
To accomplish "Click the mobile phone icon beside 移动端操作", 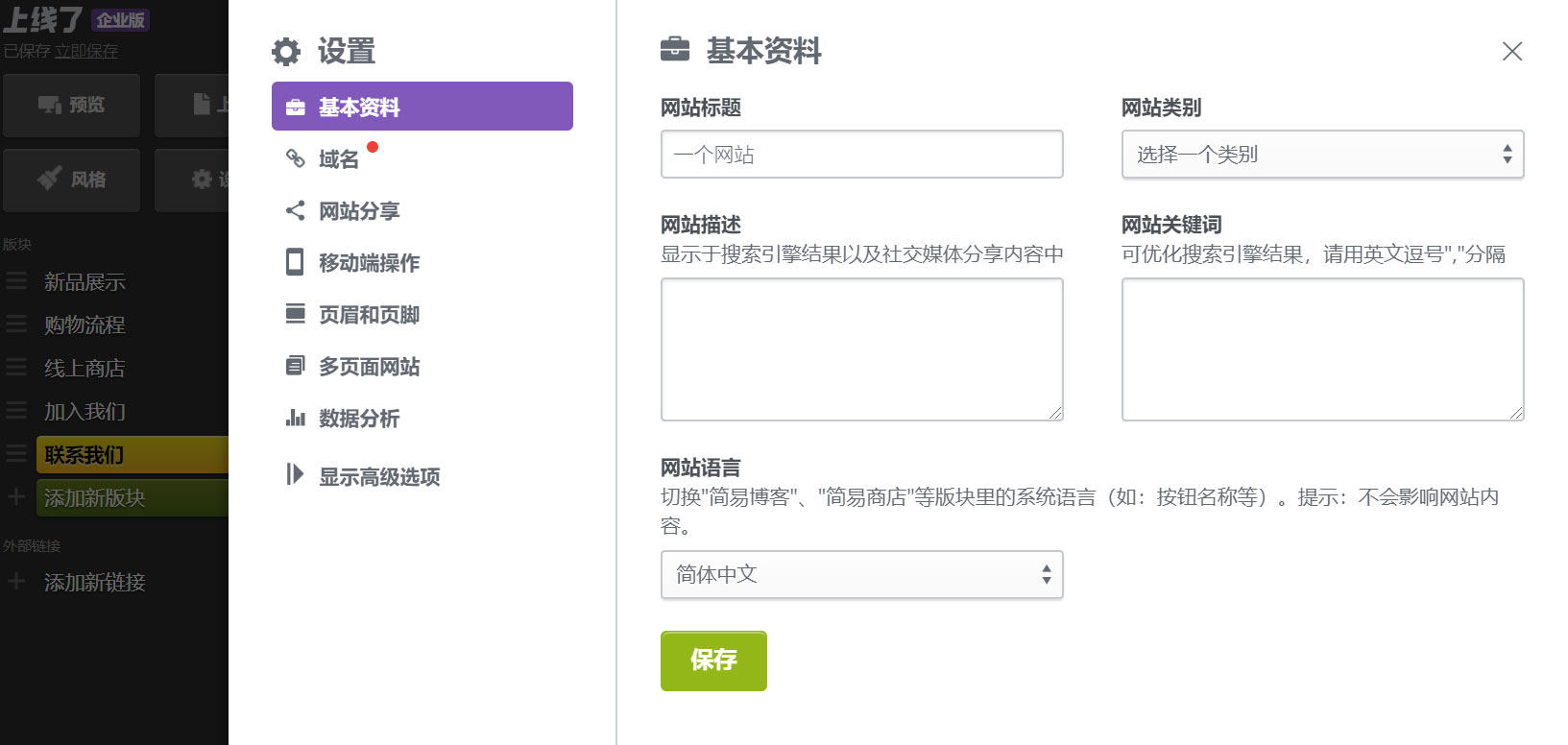I will [295, 262].
